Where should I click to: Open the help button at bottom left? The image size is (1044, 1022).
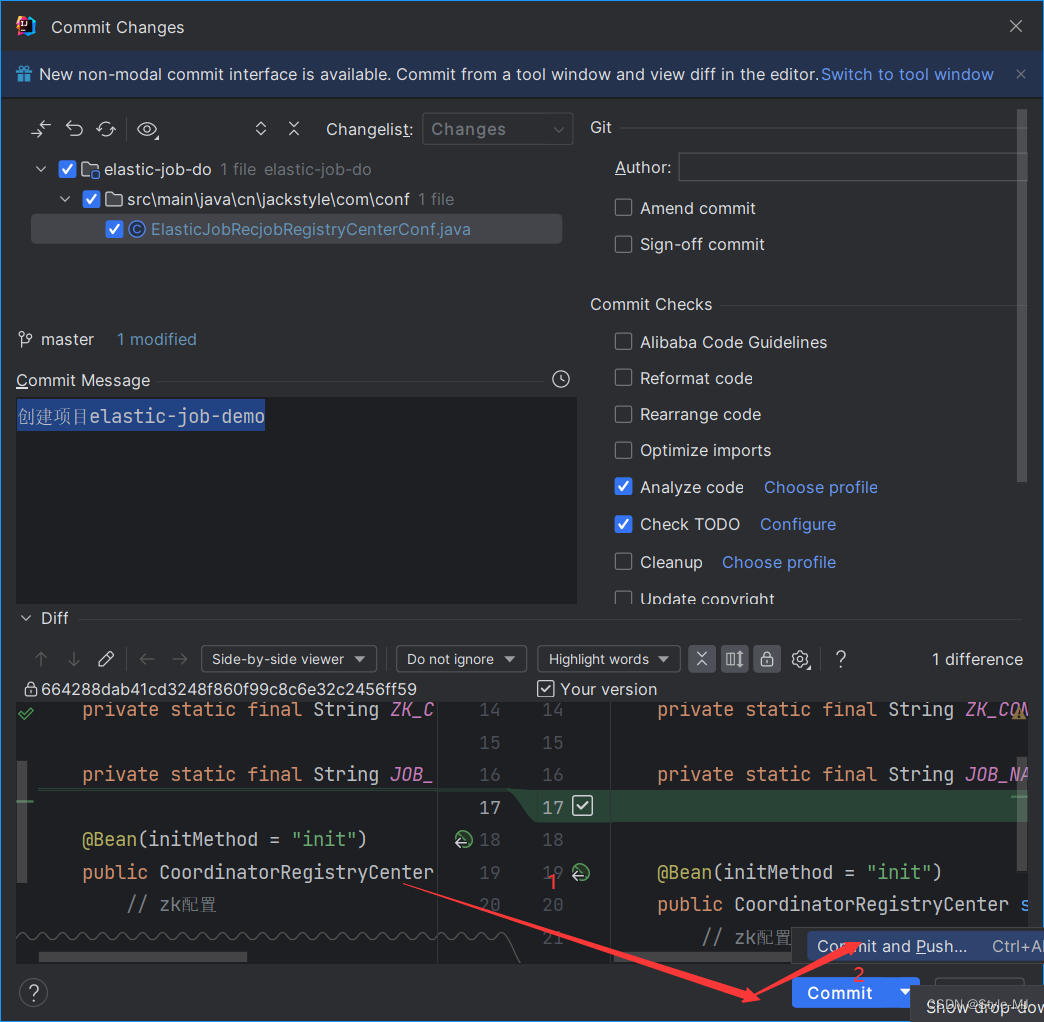coord(33,993)
